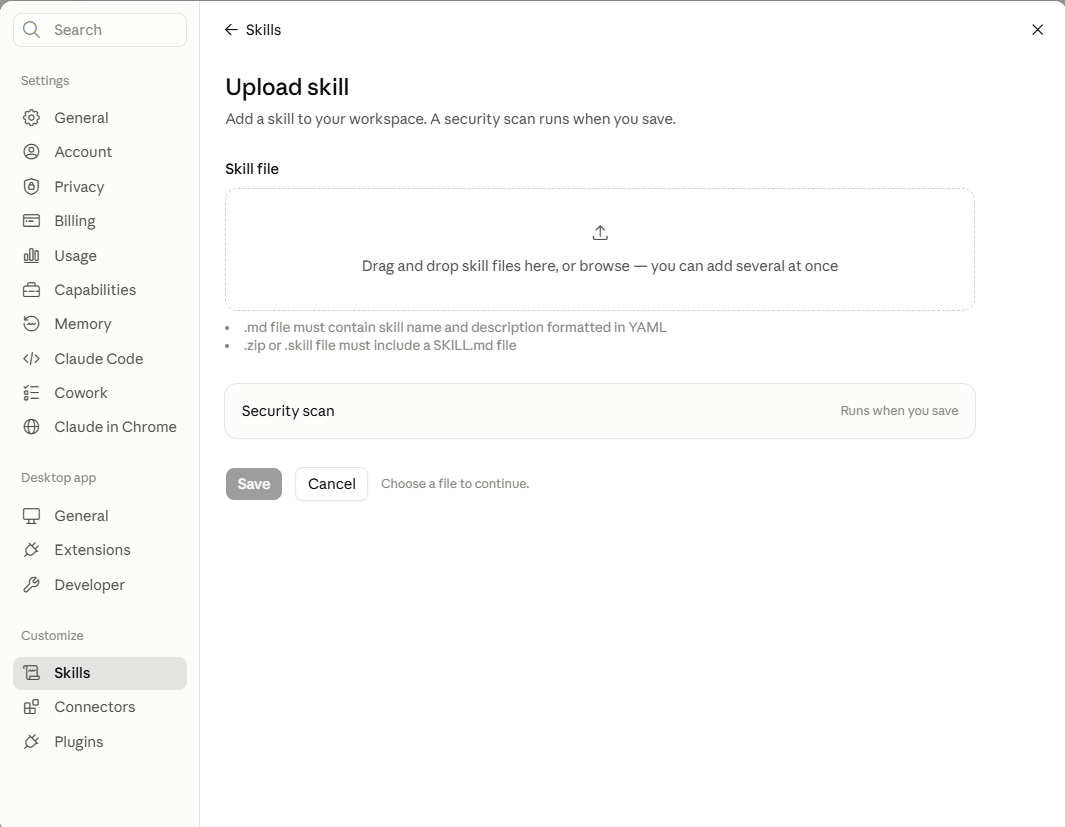The height and width of the screenshot is (827, 1065).
Task: Open the Extensions page
Action: click(x=100, y=550)
